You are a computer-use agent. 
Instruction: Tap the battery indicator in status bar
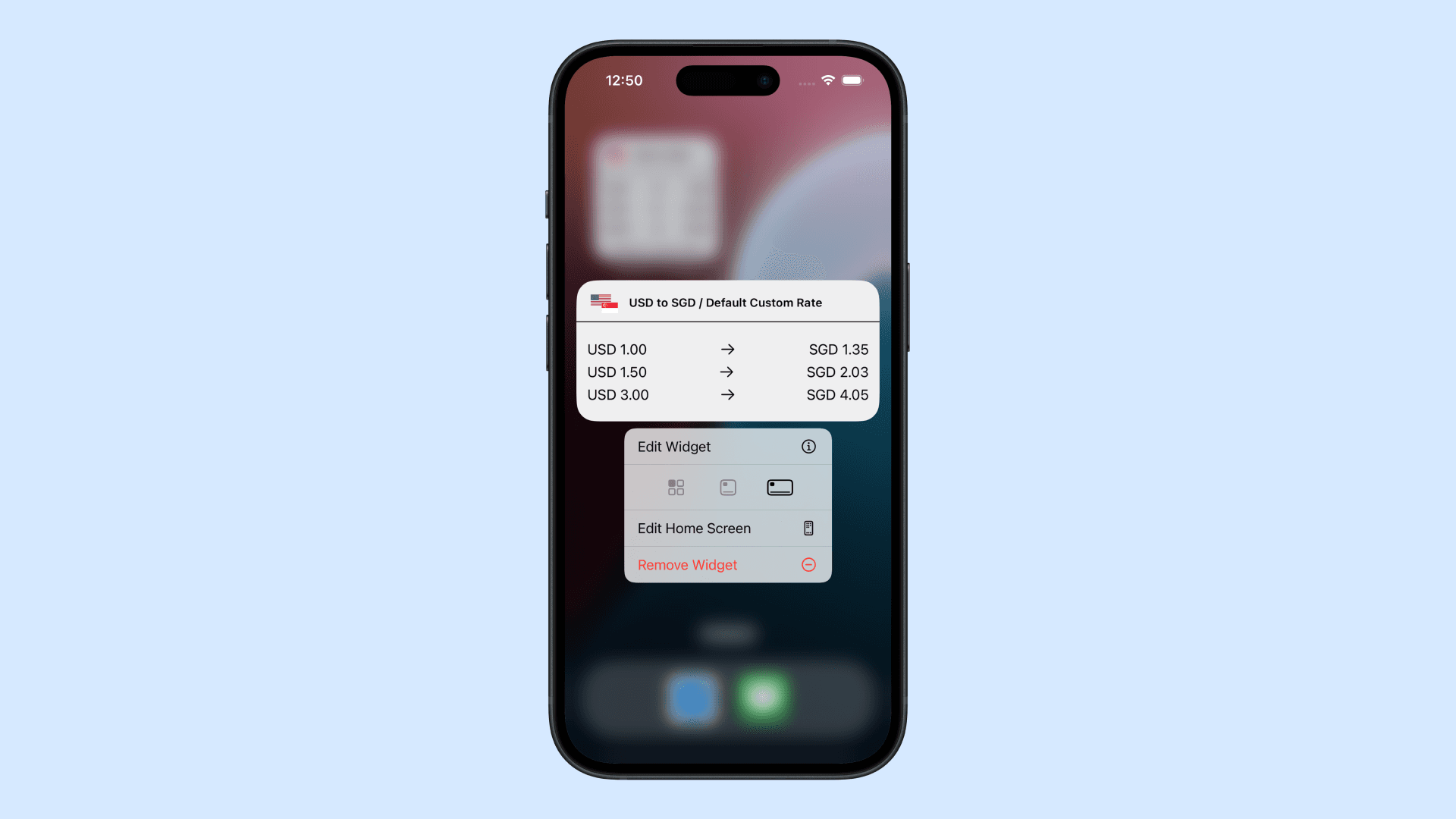click(x=851, y=80)
